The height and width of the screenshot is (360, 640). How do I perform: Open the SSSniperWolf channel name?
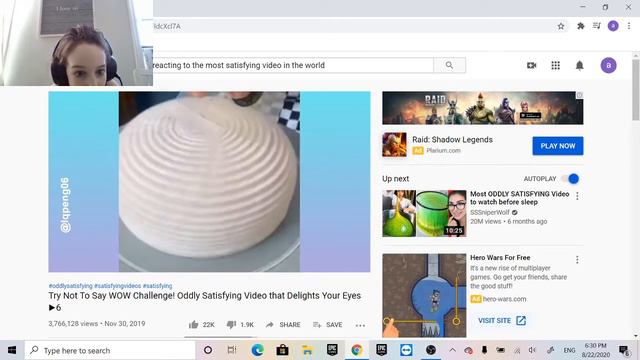490,212
